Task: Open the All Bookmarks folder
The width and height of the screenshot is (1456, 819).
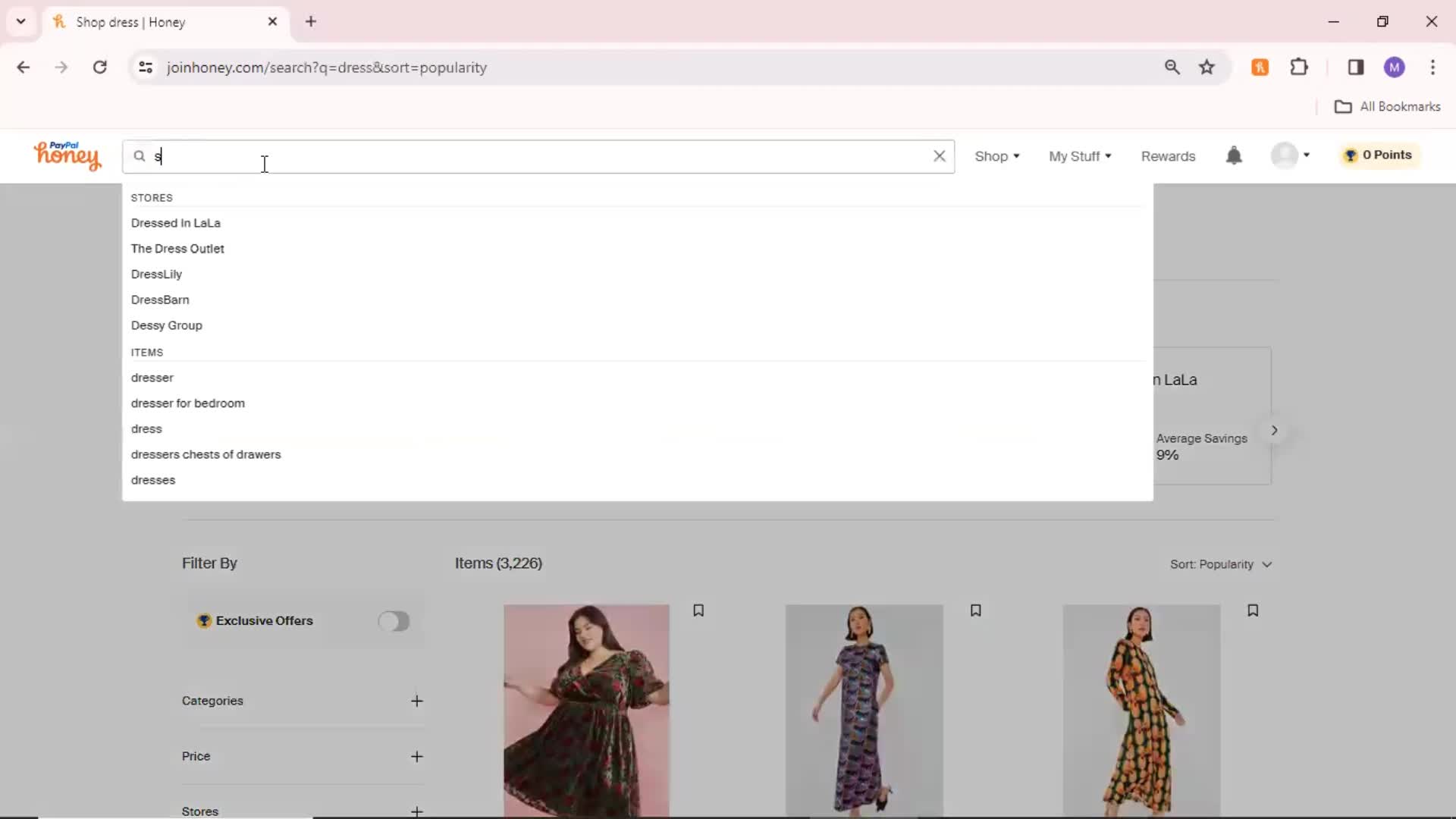Action: (x=1387, y=107)
